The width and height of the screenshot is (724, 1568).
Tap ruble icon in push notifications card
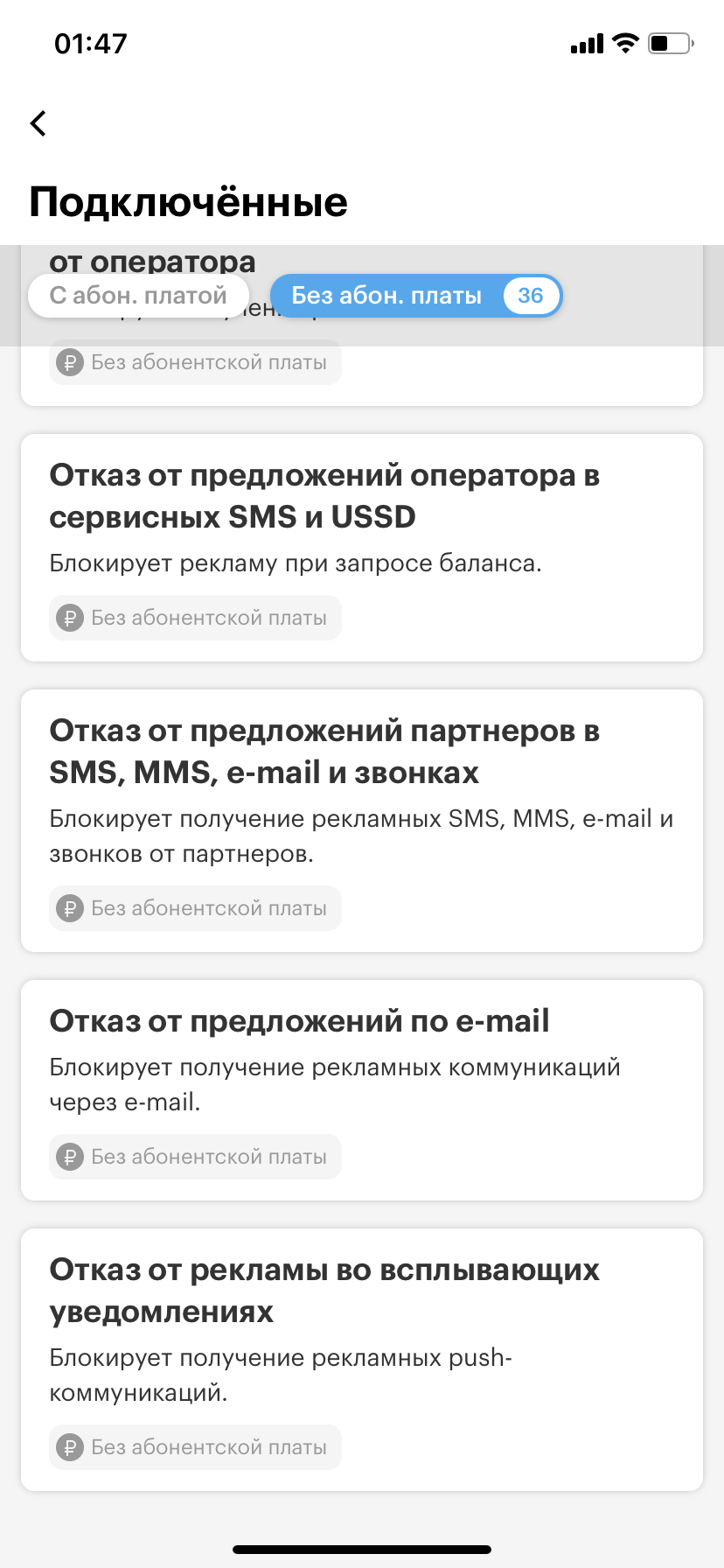coord(70,1447)
